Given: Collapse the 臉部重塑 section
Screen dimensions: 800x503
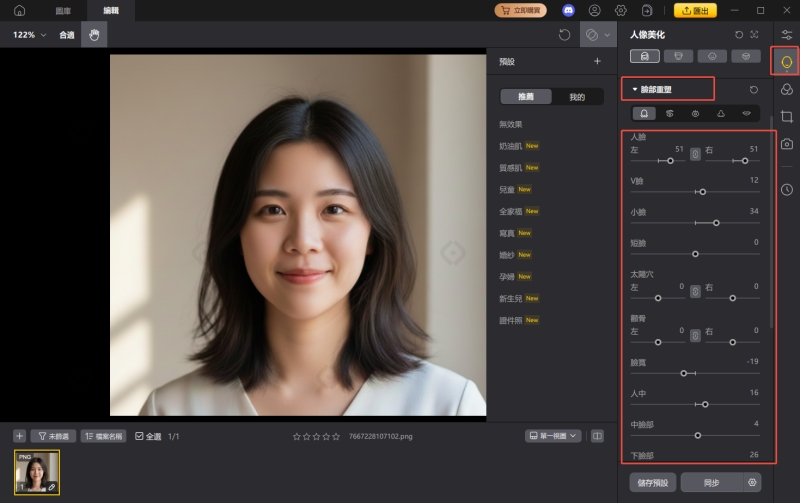Looking at the screenshot, I should [635, 90].
